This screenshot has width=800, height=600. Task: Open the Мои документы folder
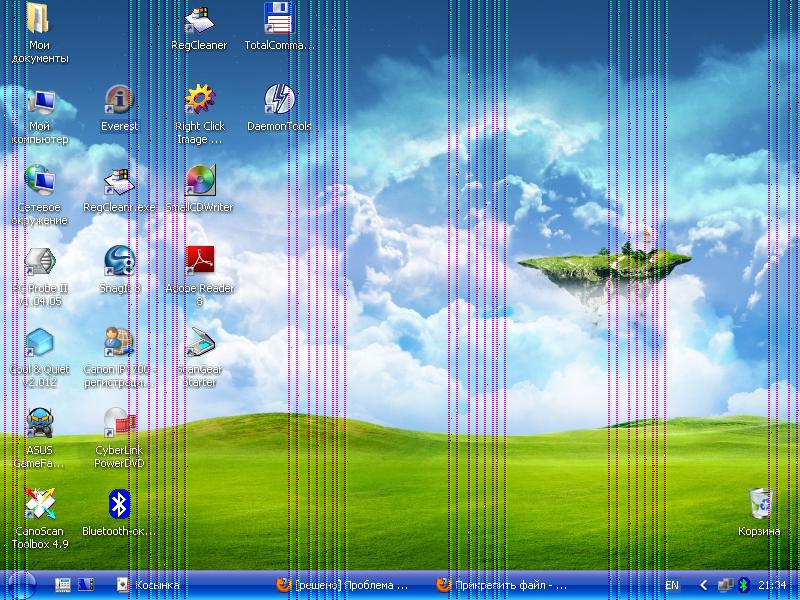click(40, 20)
